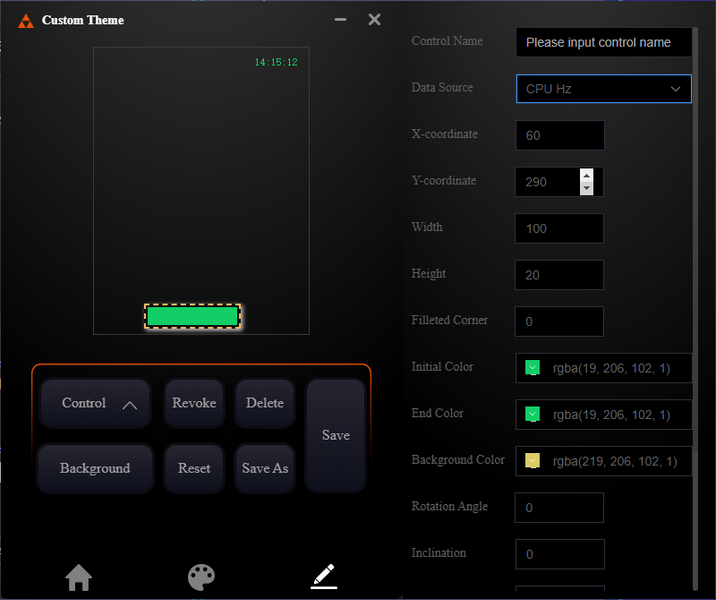Click the End Color rgba text value
The image size is (716, 600).
(611, 415)
